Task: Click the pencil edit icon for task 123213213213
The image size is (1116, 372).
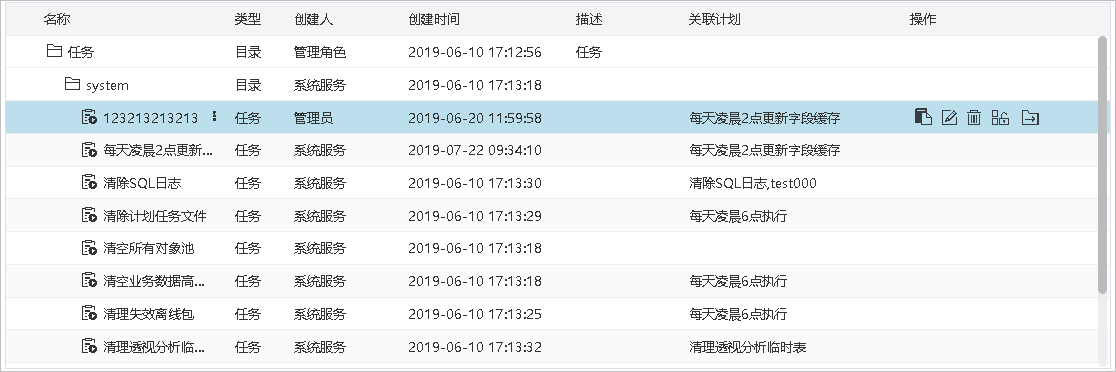Action: pyautogui.click(x=949, y=117)
